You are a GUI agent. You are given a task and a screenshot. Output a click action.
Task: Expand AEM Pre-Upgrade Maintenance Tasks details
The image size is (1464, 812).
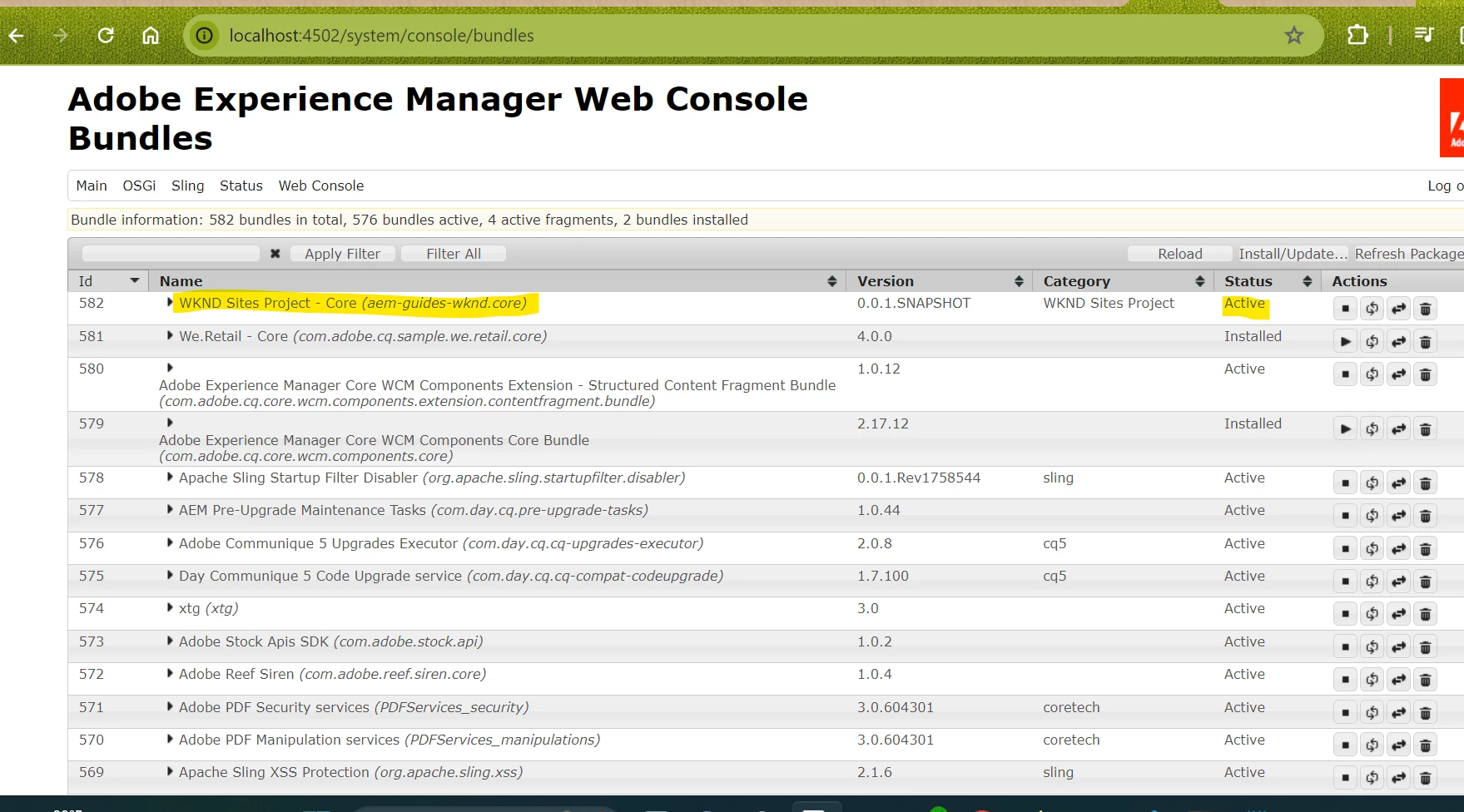coord(170,509)
